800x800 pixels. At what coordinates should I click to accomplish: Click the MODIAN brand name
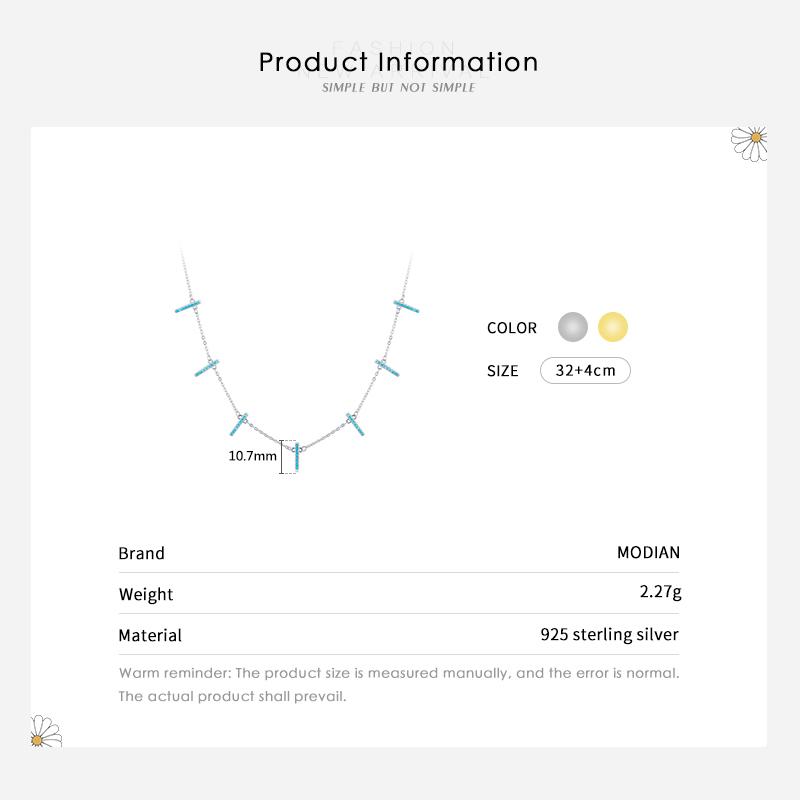[648, 552]
